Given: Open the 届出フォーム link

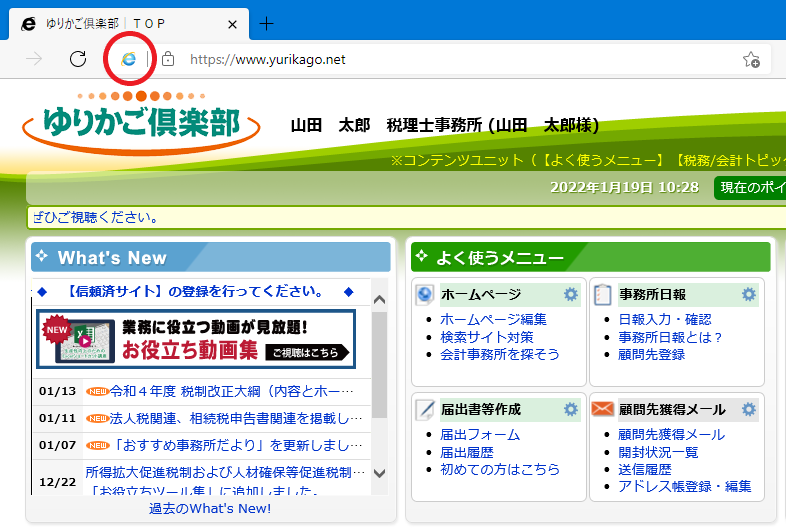Looking at the screenshot, I should click(480, 435).
